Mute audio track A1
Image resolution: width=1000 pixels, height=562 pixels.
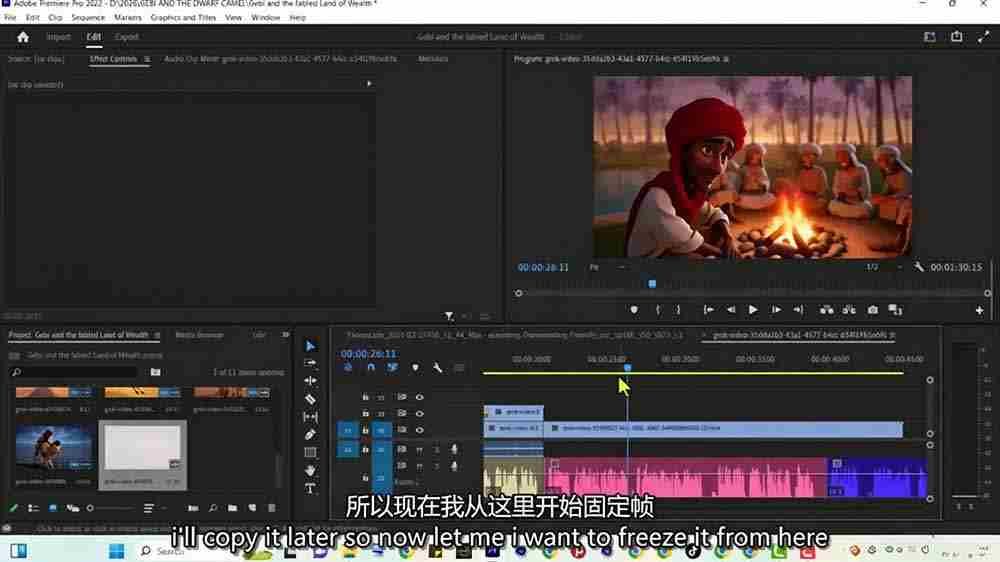tap(419, 450)
